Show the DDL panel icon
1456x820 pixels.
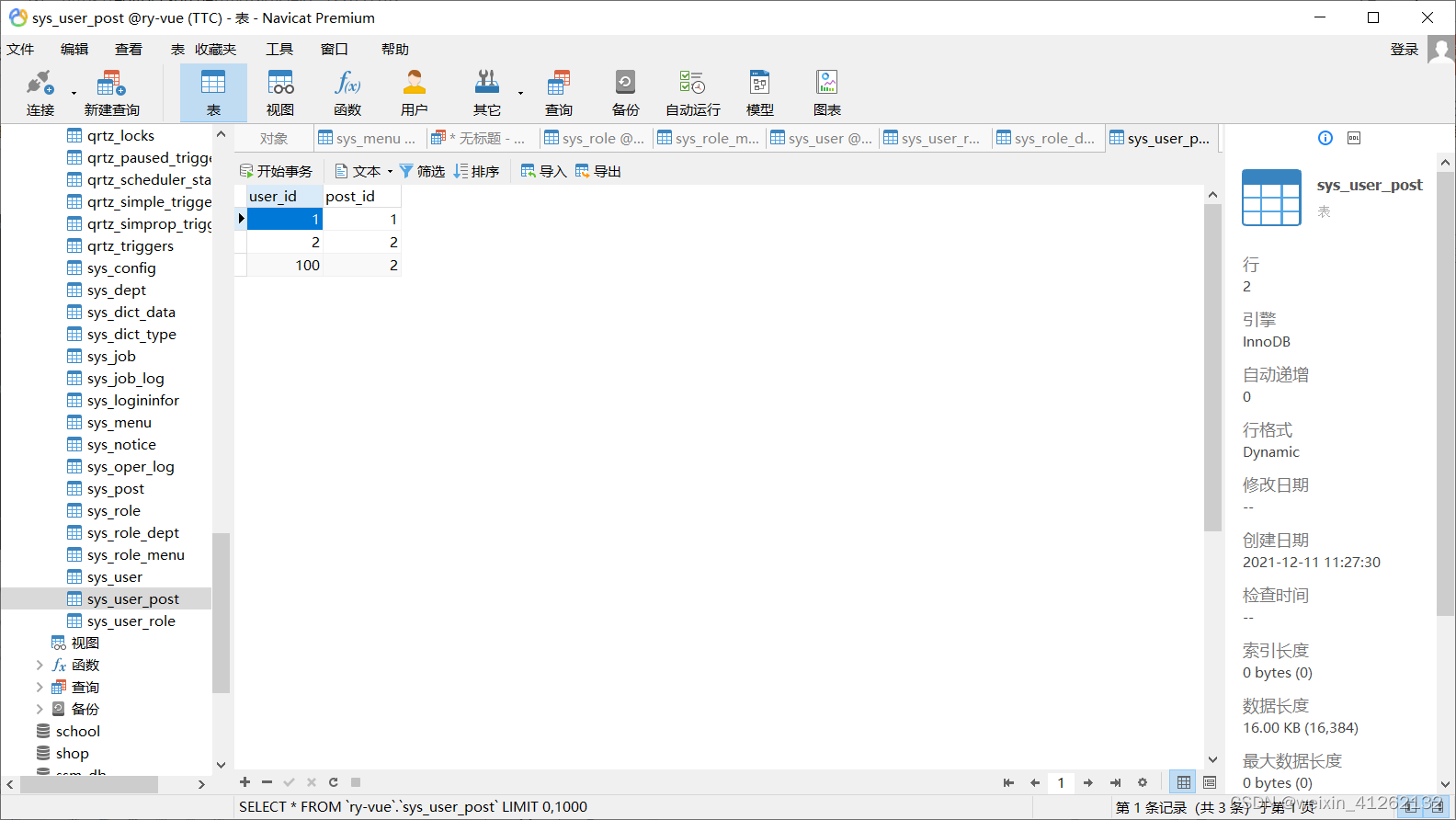tap(1354, 138)
